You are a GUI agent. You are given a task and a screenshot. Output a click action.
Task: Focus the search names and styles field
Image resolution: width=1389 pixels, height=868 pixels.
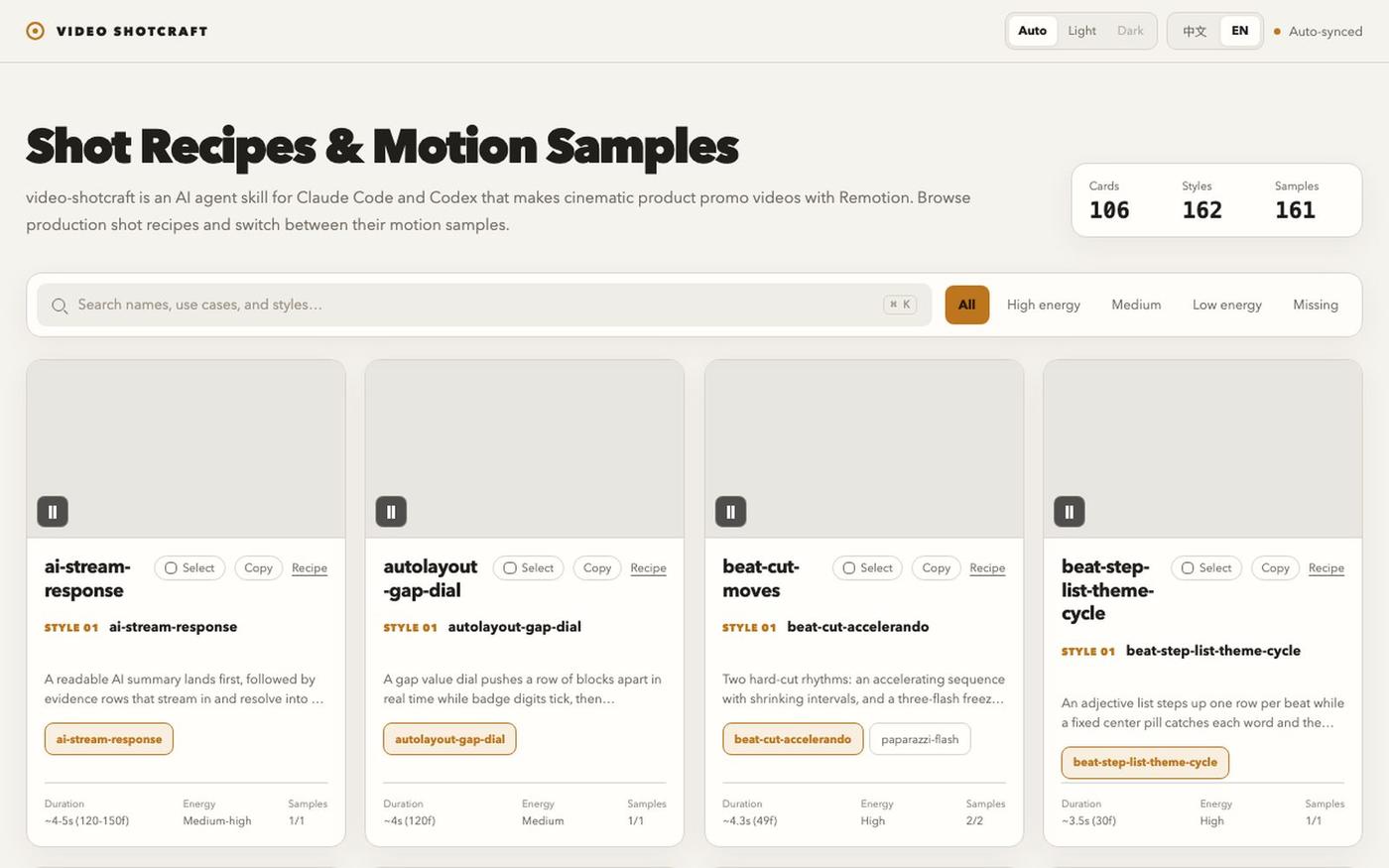pos(484,305)
